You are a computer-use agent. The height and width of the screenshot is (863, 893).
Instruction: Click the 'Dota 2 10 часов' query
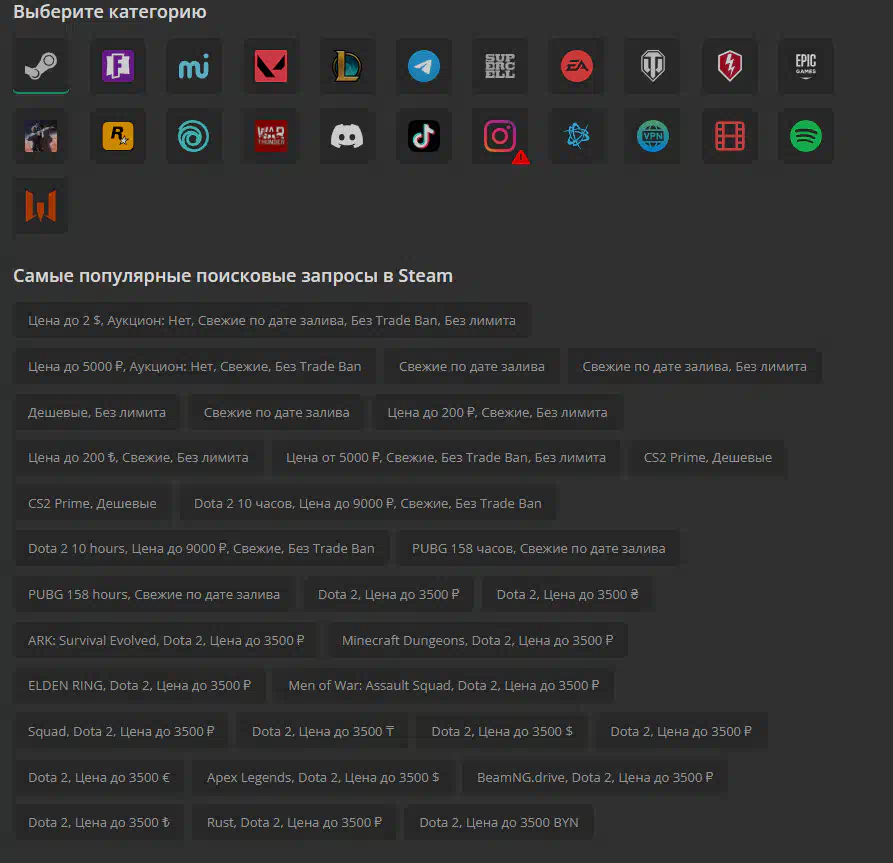pyautogui.click(x=368, y=504)
